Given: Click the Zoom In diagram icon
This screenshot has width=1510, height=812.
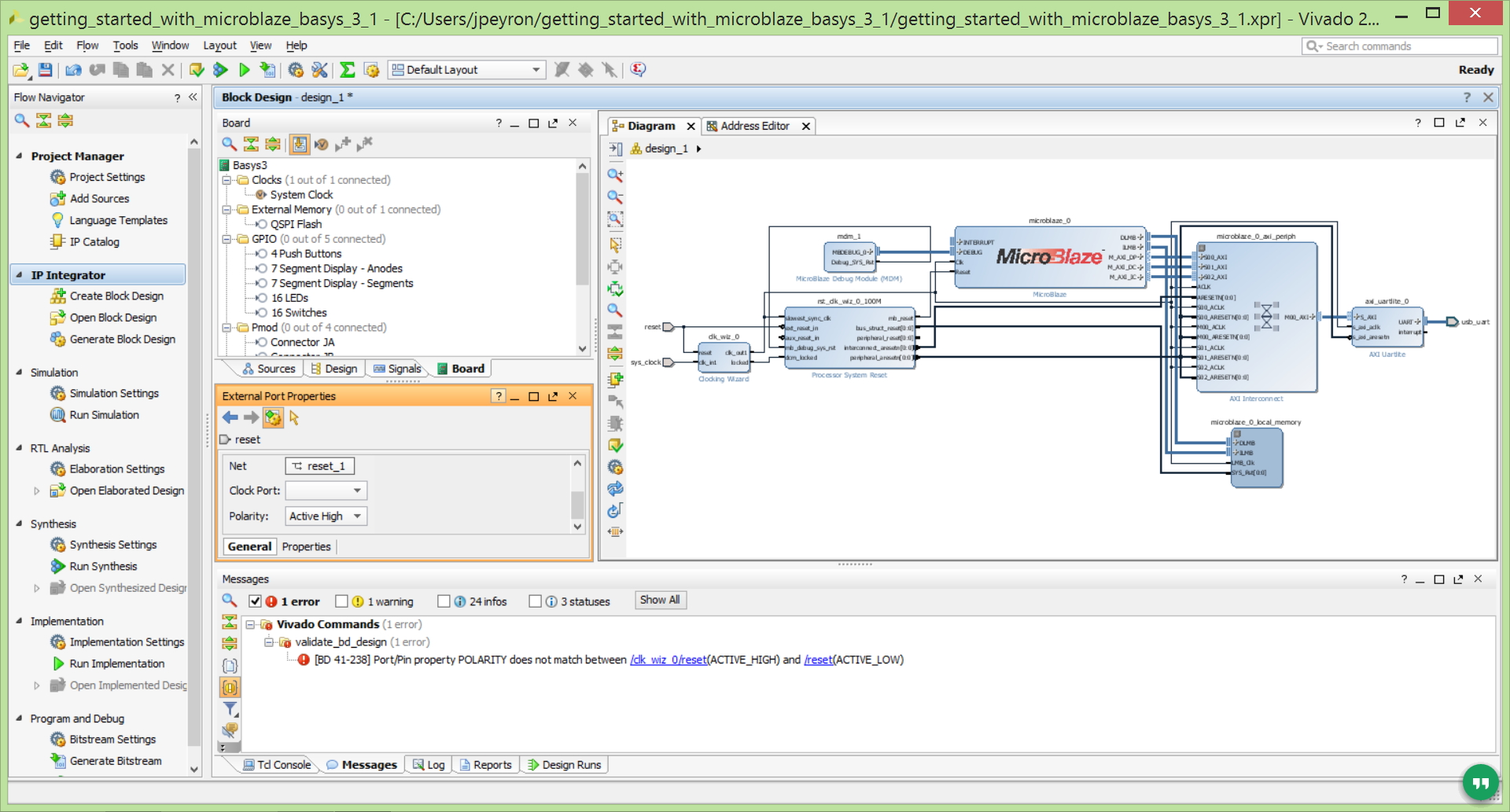Looking at the screenshot, I should coord(615,175).
